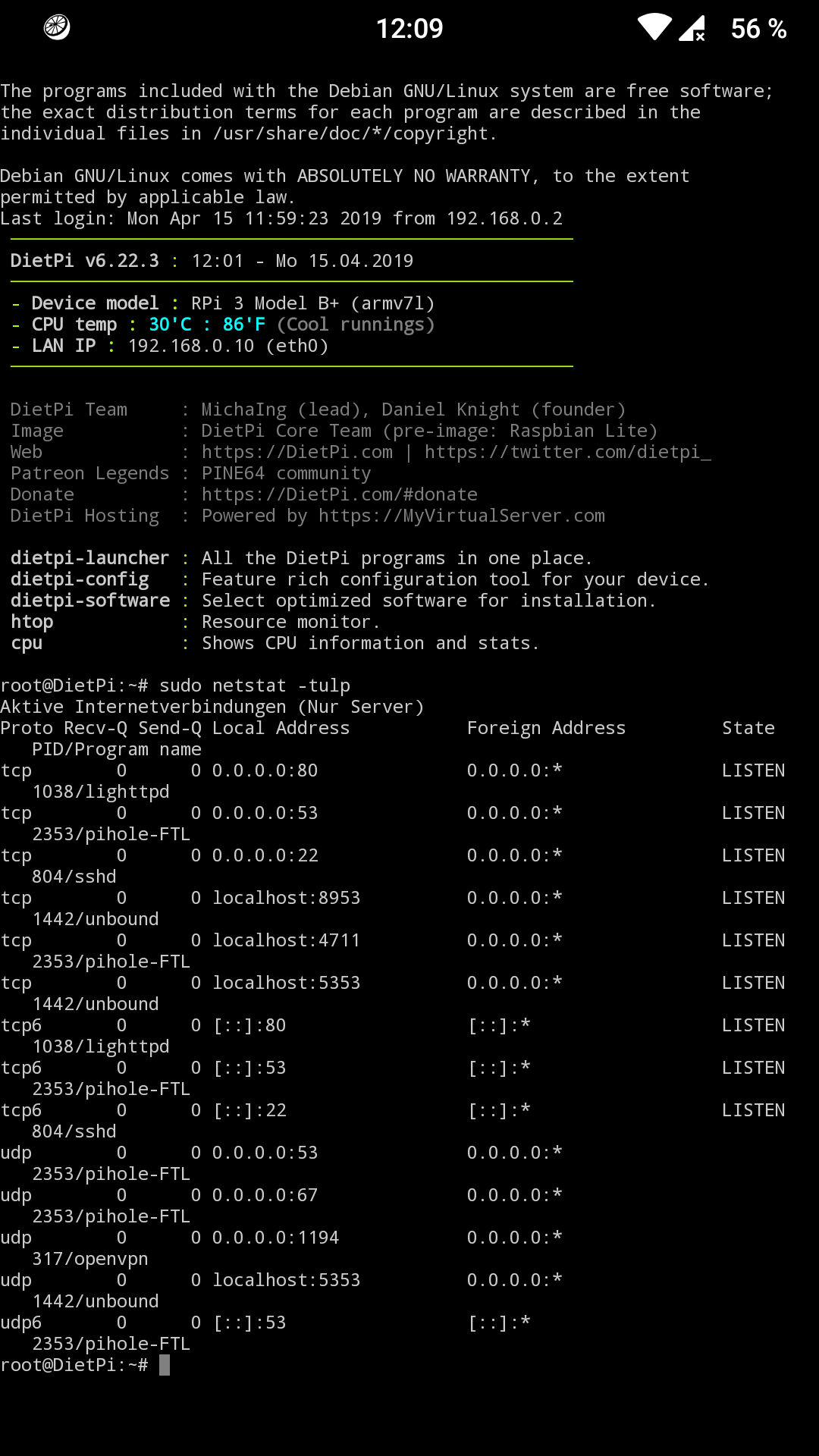Tap the DietPi v6.22.3 version header
This screenshot has height=1456, width=819.
coord(85,261)
